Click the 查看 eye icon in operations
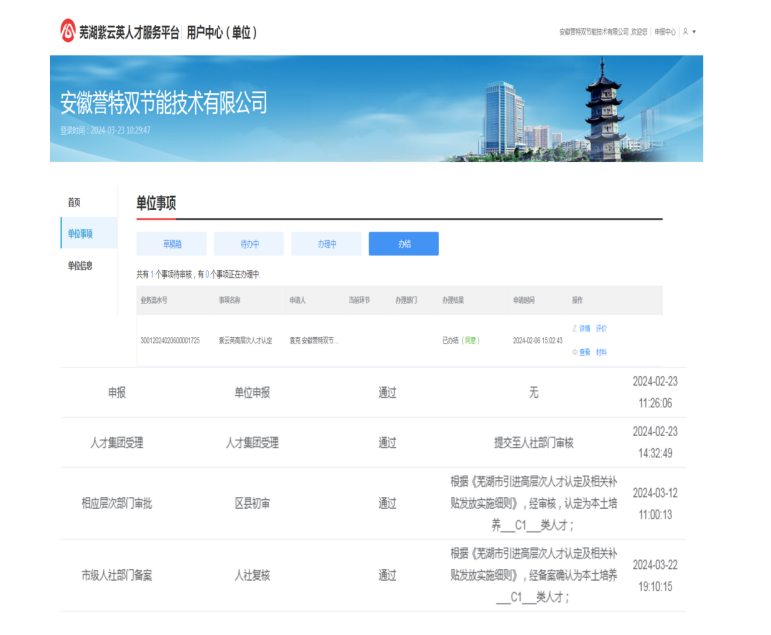 click(576, 352)
